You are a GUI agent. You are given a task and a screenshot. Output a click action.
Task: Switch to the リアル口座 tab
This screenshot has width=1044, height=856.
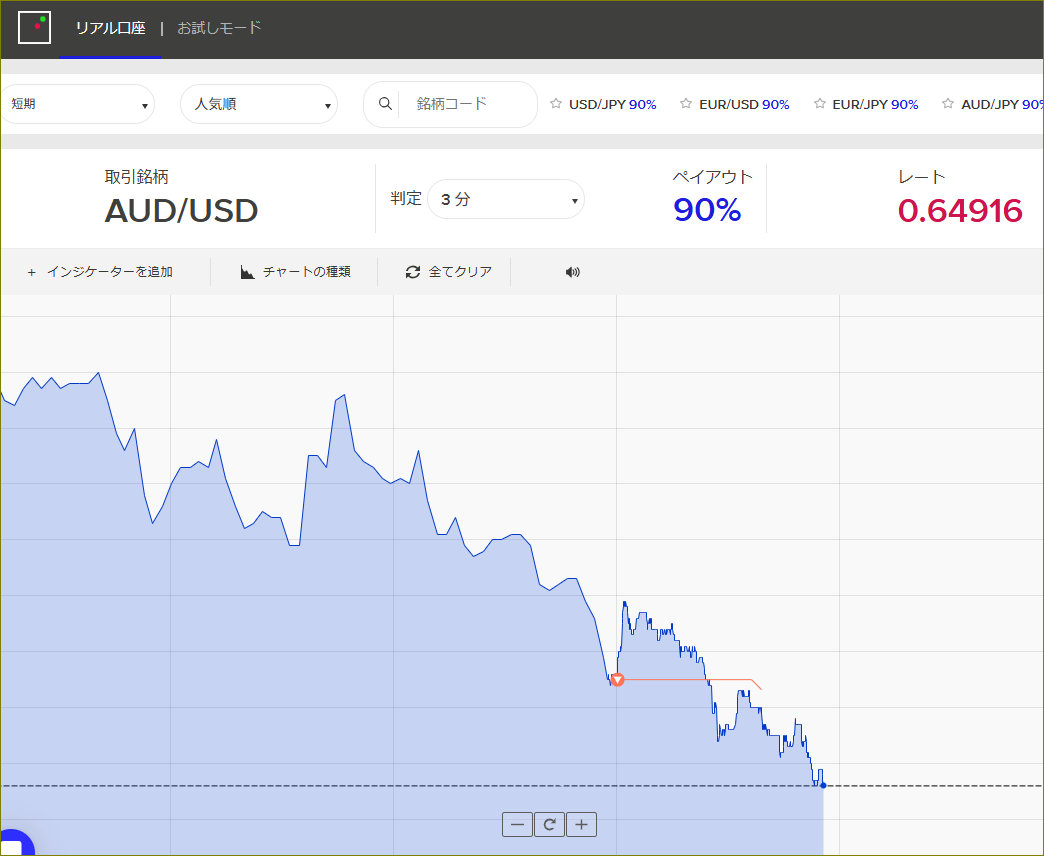coord(110,28)
